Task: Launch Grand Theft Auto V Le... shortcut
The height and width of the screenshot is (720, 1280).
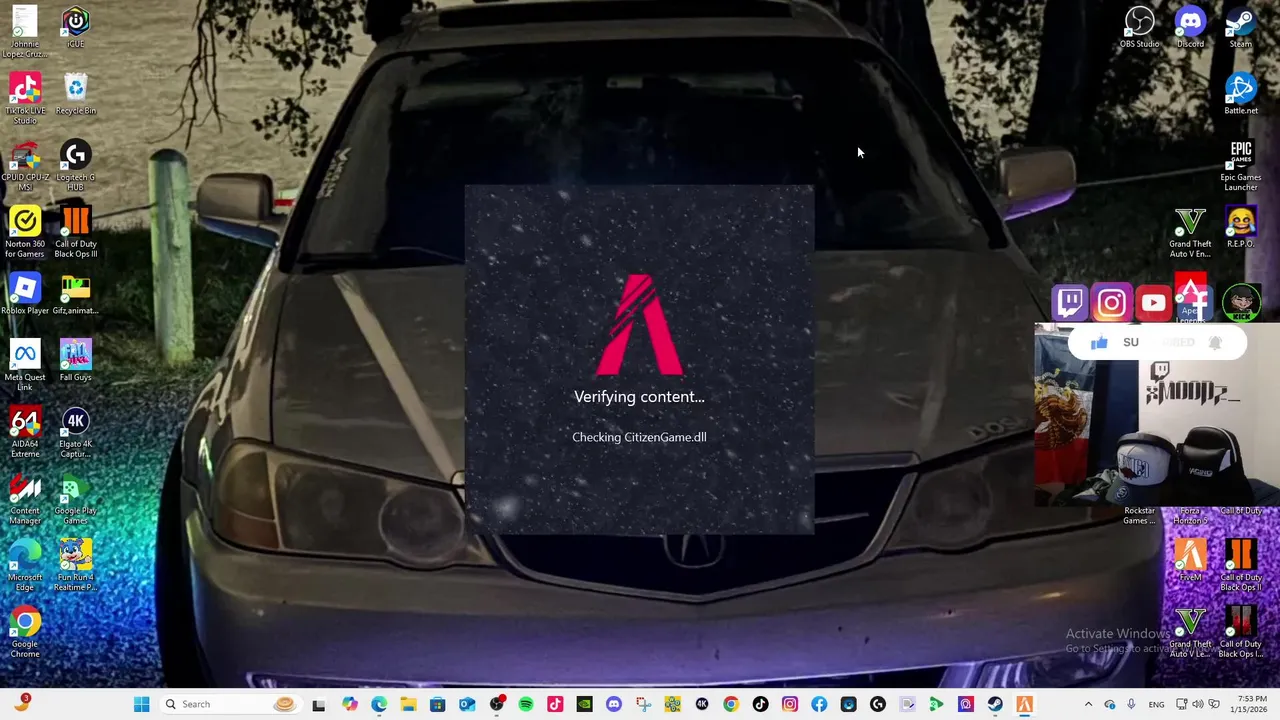Action: (1190, 632)
